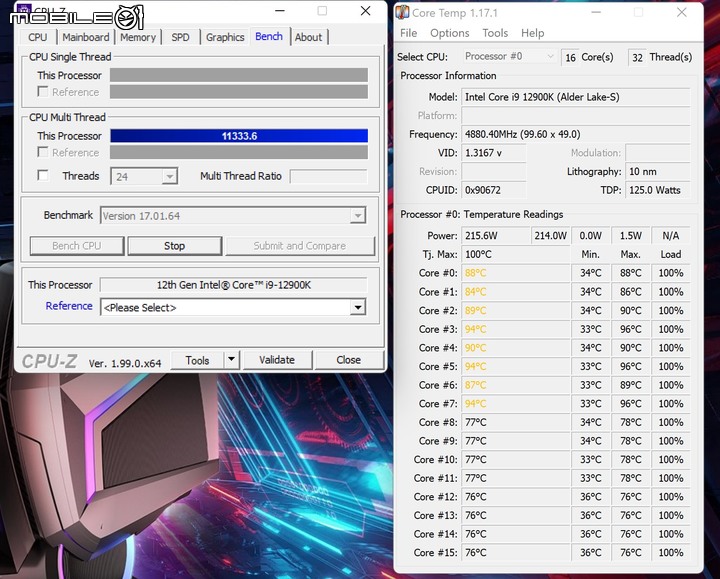Switch to the Mainboard tab
The image size is (720, 579).
86,37
